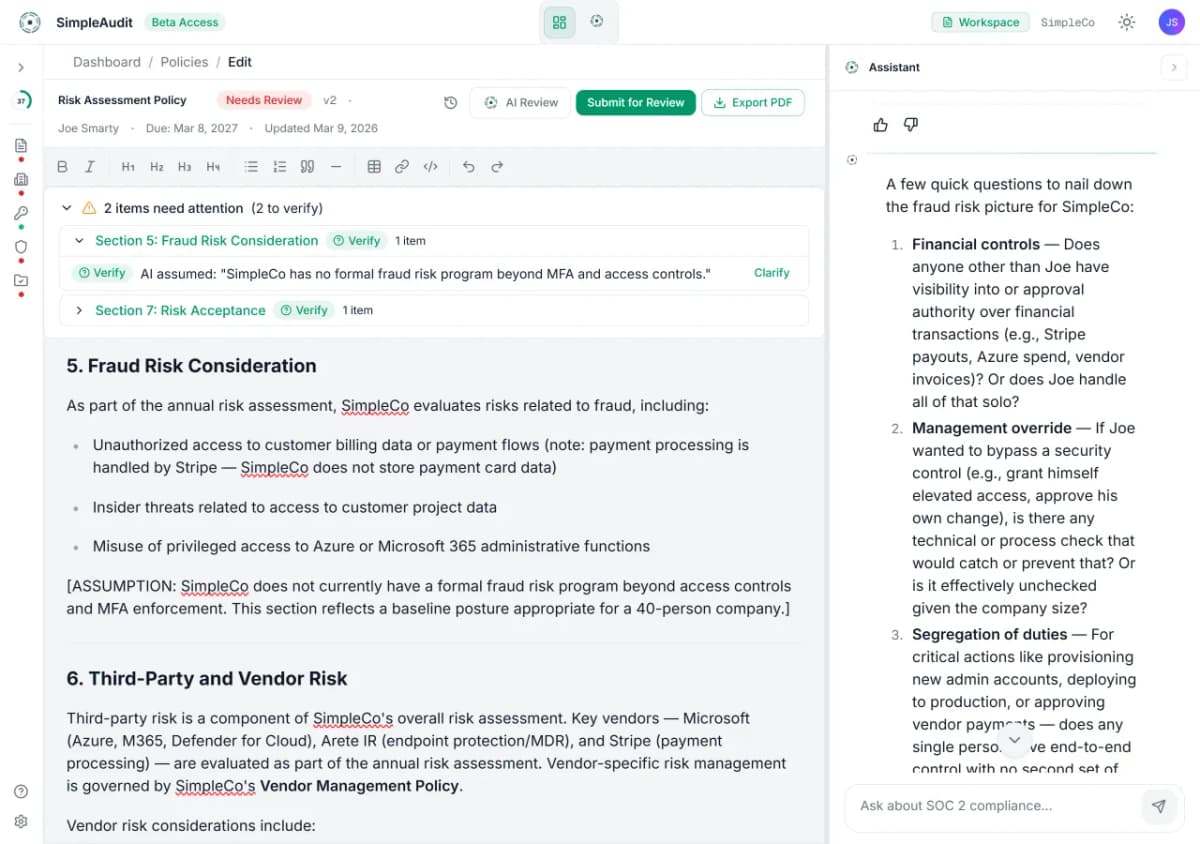Insert a numbered list
The height and width of the screenshot is (844, 1200).
[x=280, y=166]
